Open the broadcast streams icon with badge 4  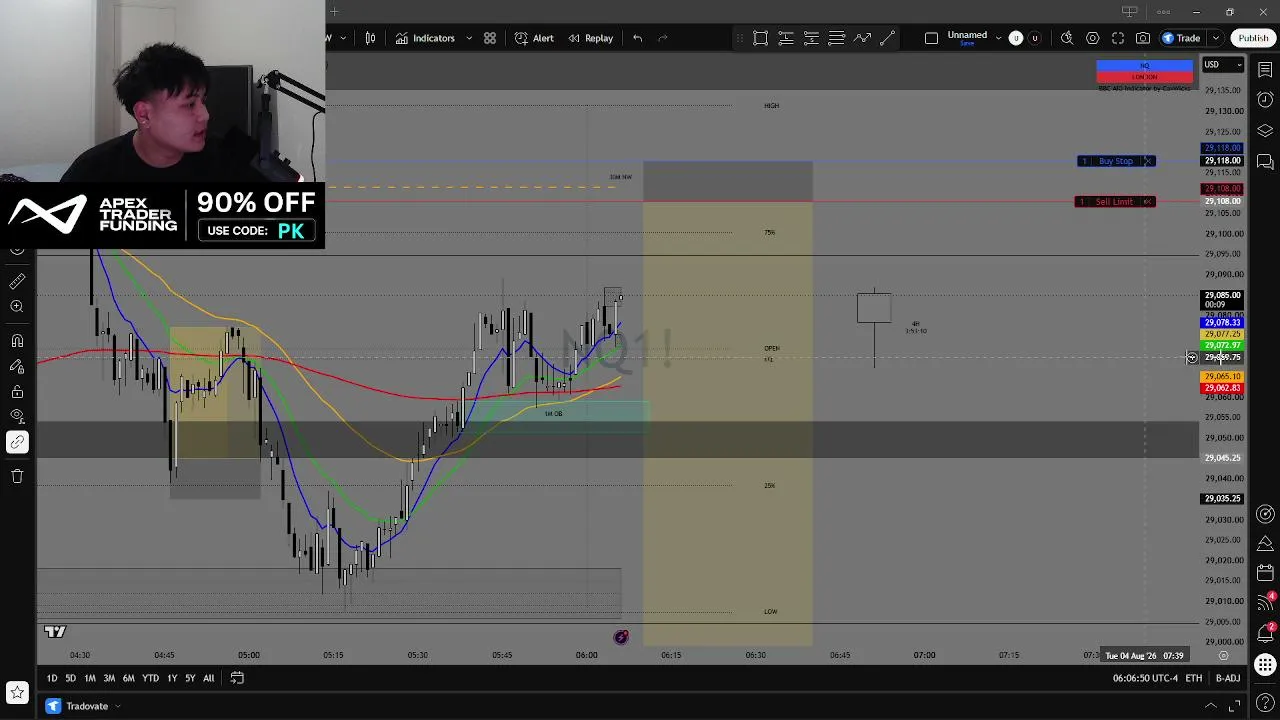click(1265, 602)
